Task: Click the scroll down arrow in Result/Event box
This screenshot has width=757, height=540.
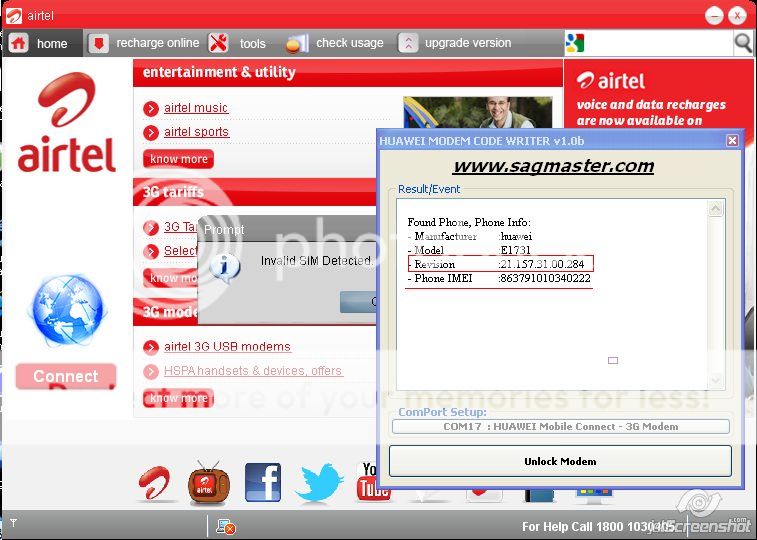Action: click(715, 381)
